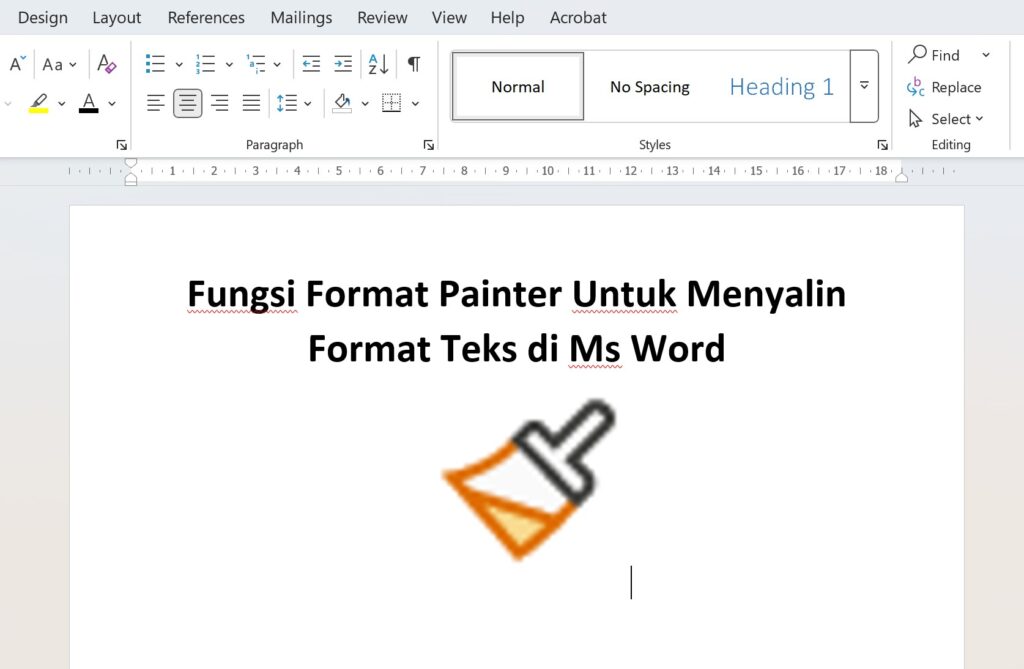Open the Change Case Aa button

point(59,65)
